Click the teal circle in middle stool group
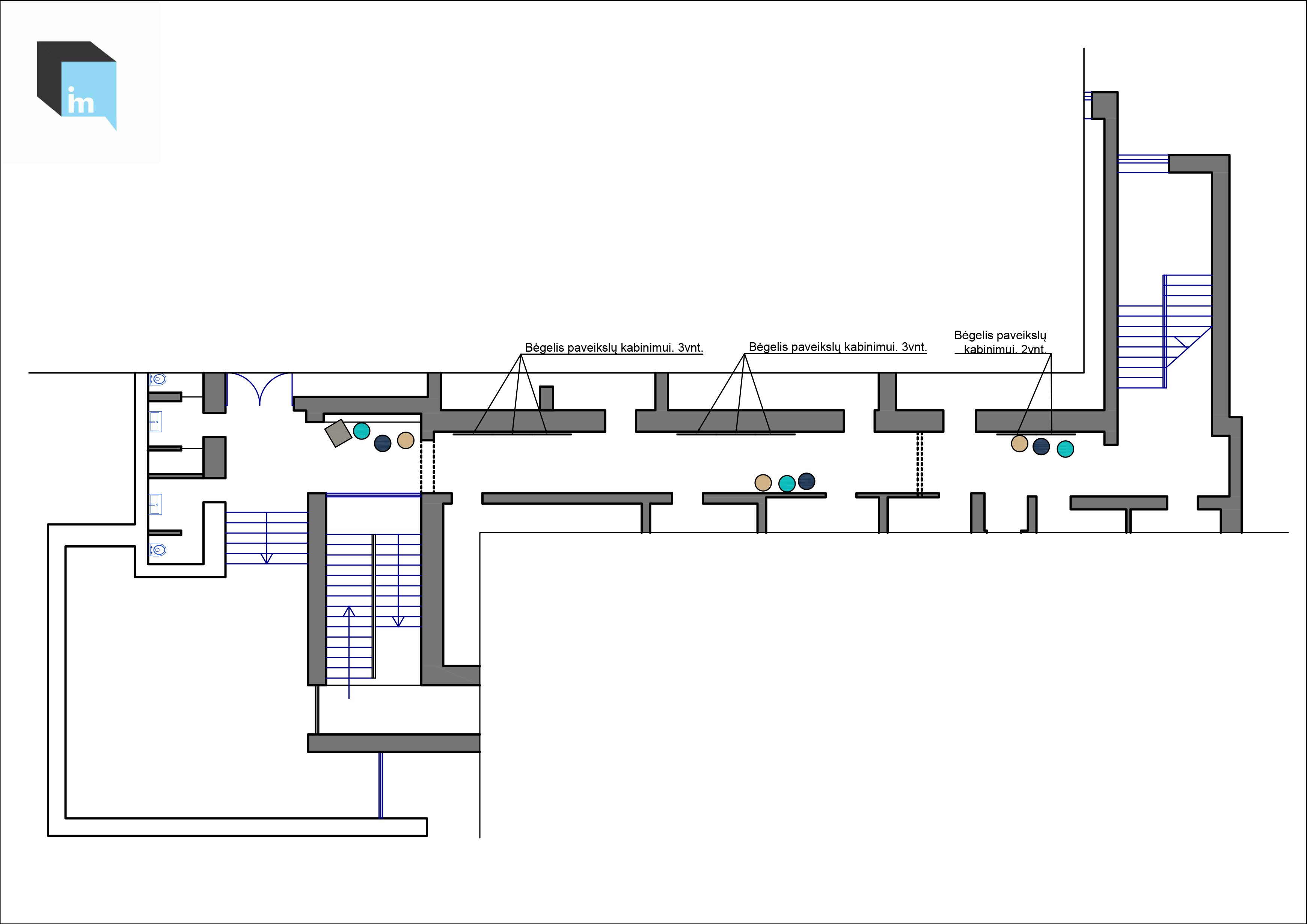Viewport: 1307px width, 924px height. tap(787, 484)
